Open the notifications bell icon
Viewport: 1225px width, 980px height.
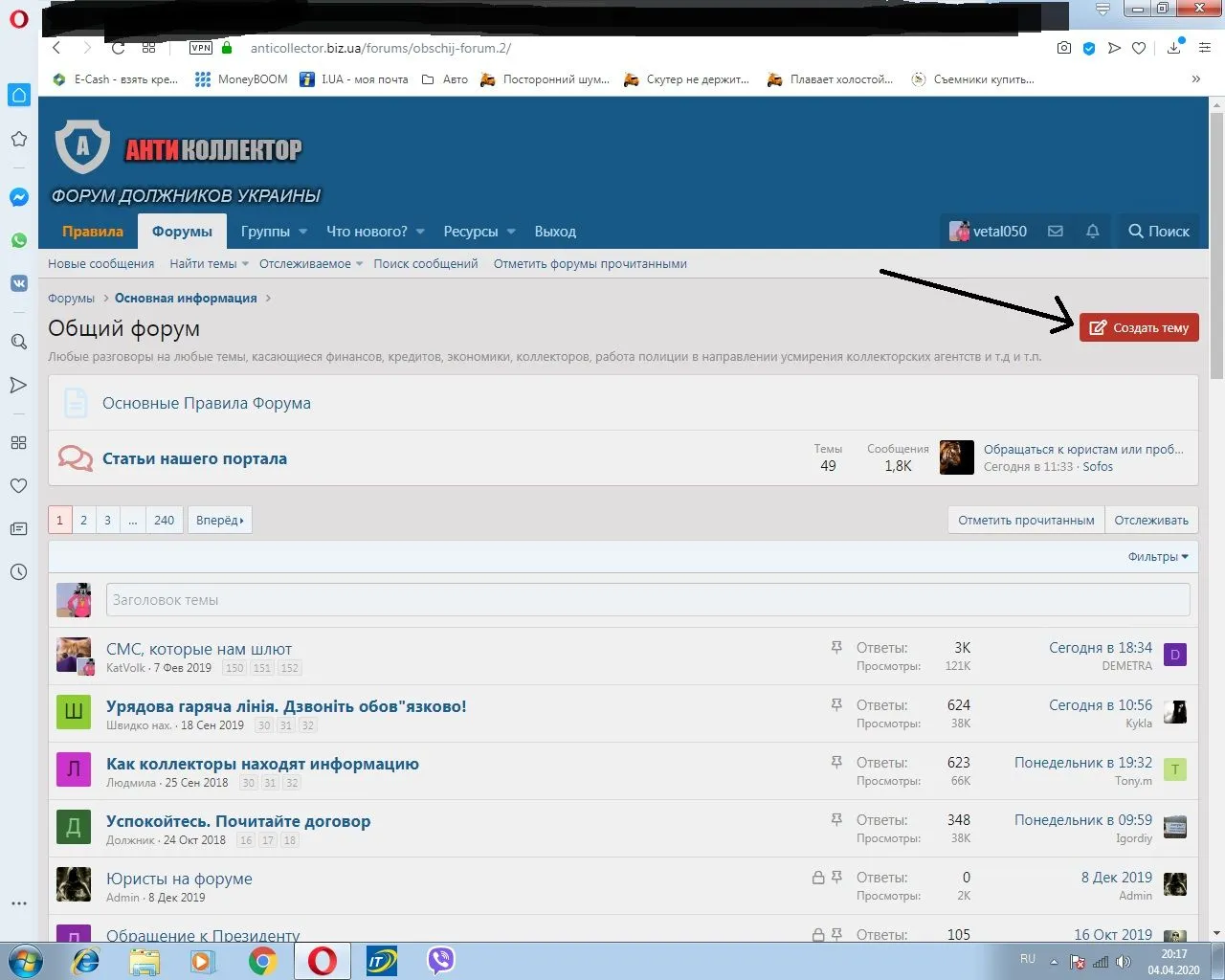(1092, 232)
